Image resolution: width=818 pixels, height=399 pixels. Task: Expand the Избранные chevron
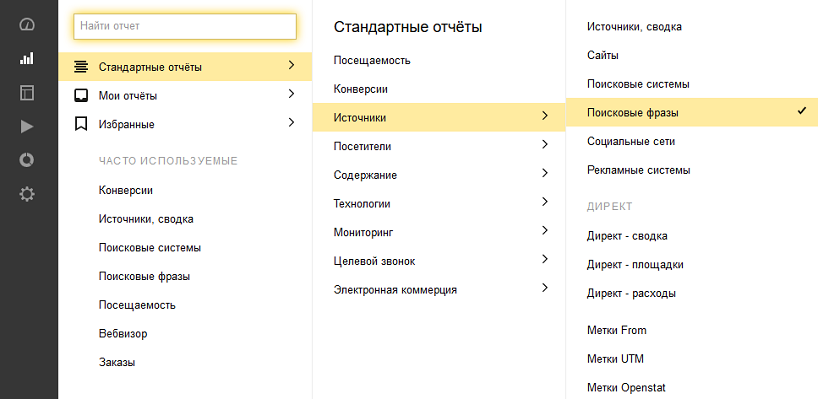(292, 123)
